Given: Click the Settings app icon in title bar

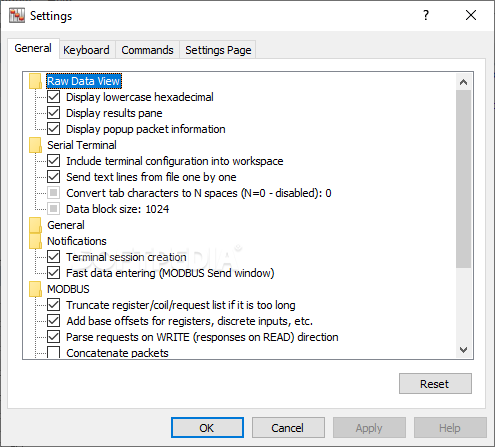Looking at the screenshot, I should (x=17, y=16).
